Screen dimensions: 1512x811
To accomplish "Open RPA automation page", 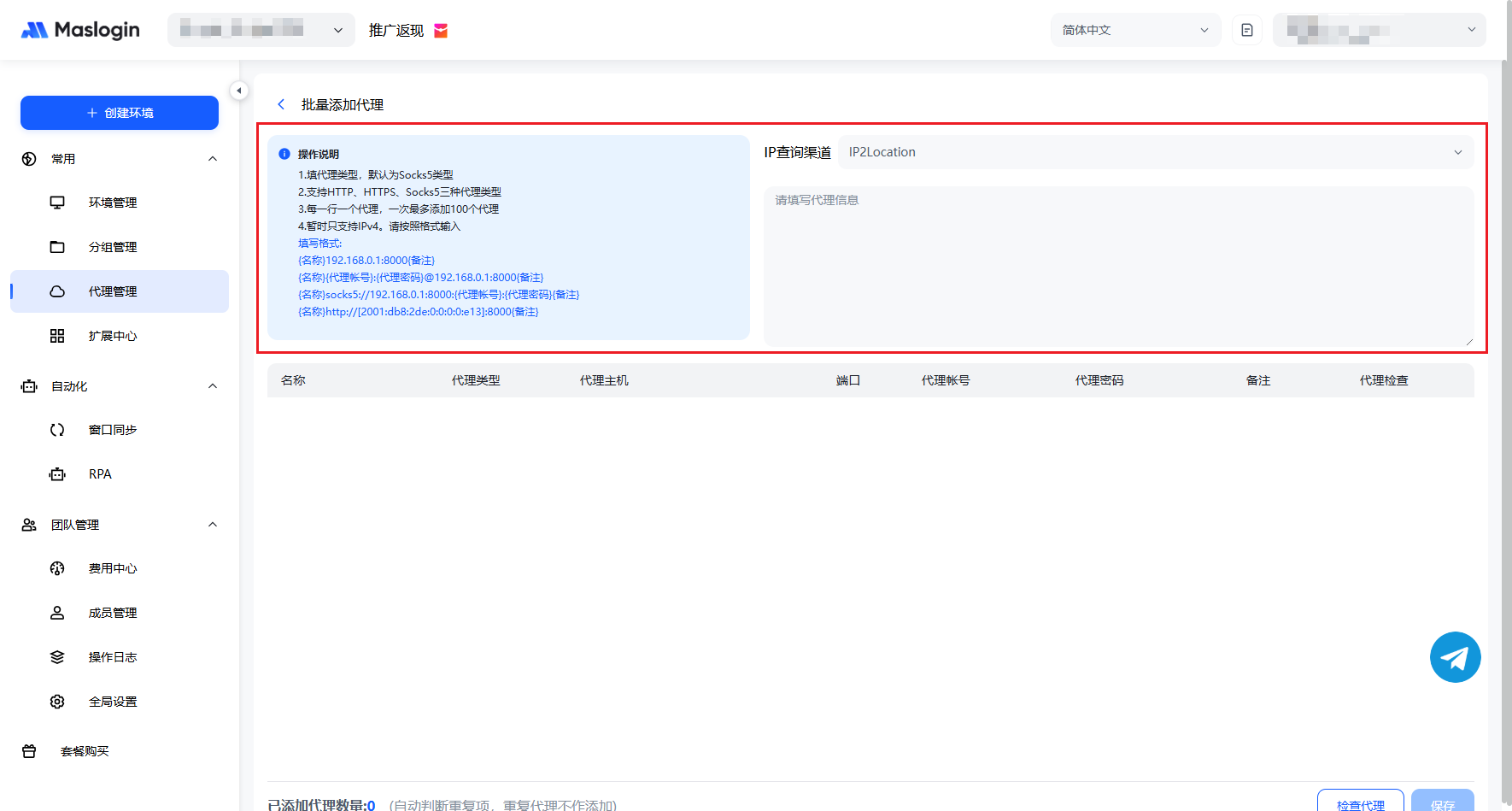I will (x=100, y=474).
